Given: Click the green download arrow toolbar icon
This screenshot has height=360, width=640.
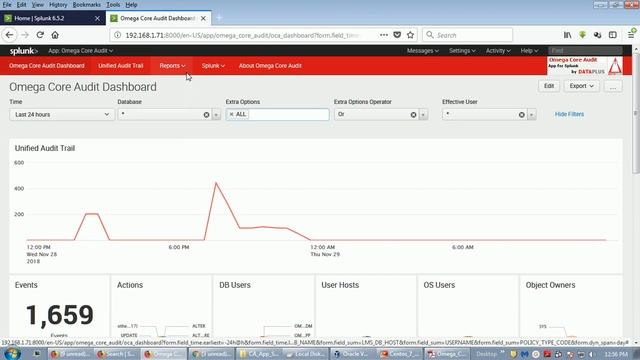Looking at the screenshot, I should click(x=582, y=35).
